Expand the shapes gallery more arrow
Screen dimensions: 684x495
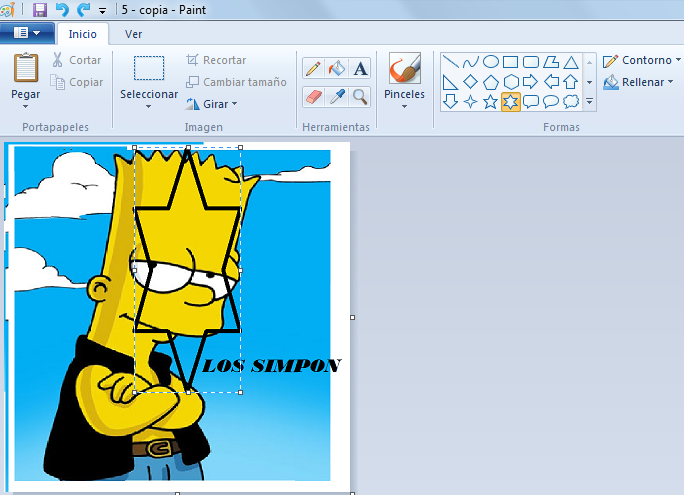click(590, 101)
